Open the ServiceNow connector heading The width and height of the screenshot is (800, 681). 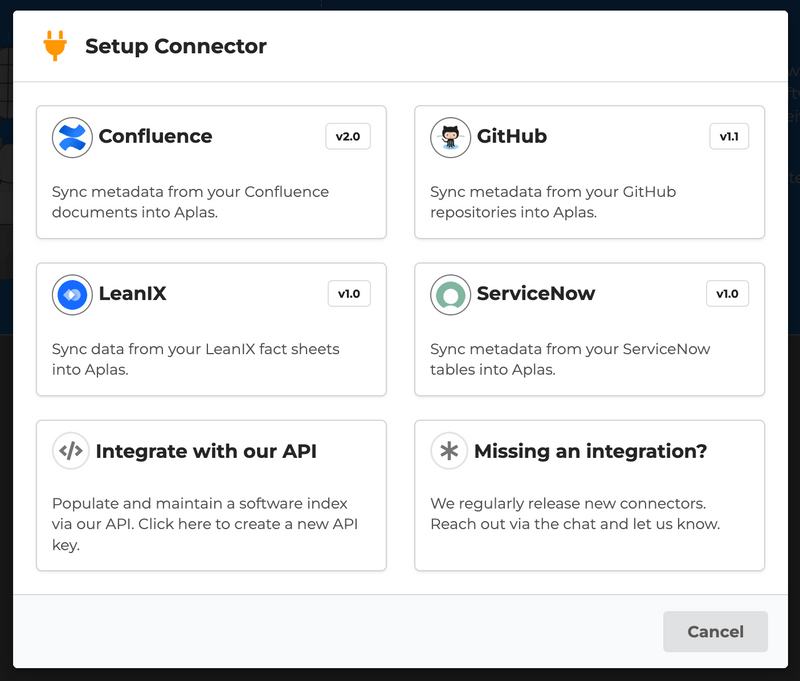click(x=536, y=294)
